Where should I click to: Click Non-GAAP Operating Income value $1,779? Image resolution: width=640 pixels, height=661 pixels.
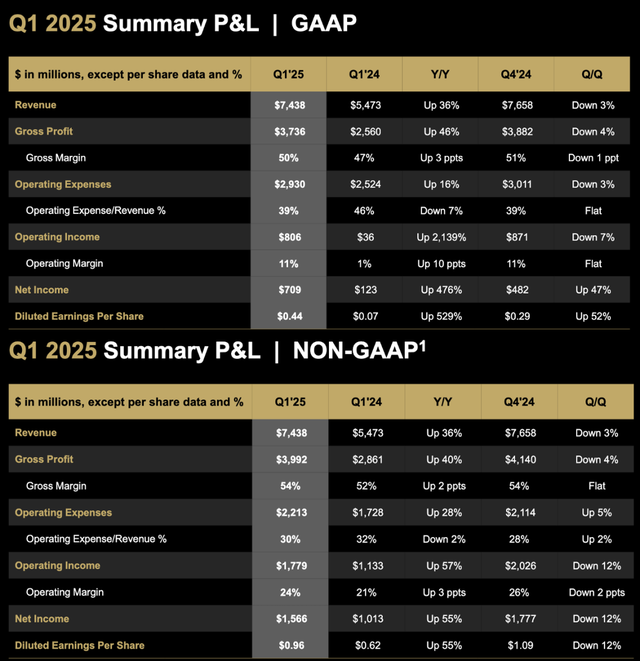[x=287, y=566]
